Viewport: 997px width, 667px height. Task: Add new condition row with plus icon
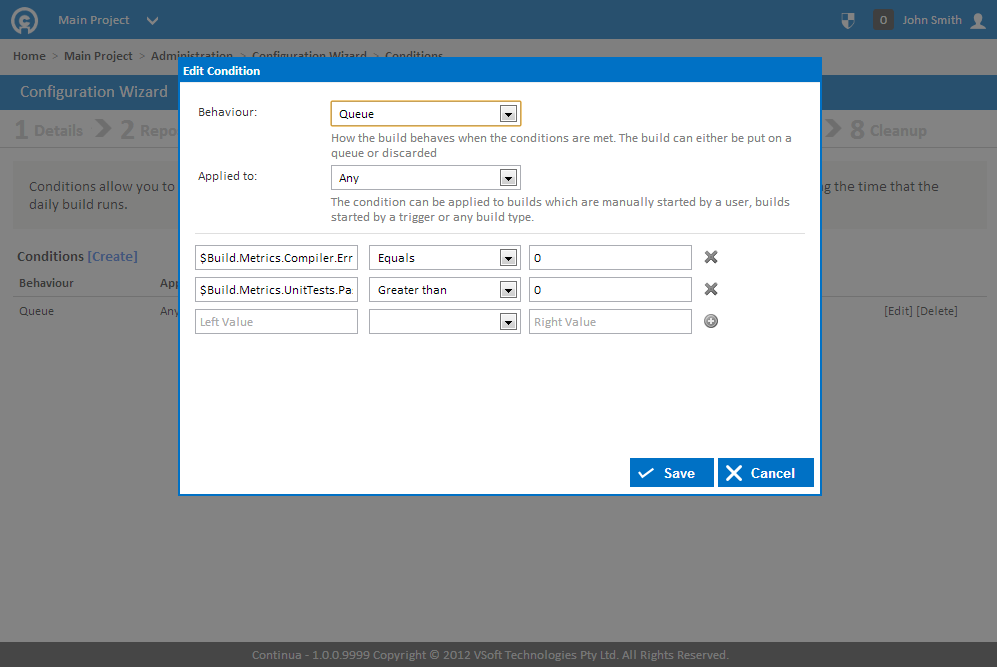[711, 321]
